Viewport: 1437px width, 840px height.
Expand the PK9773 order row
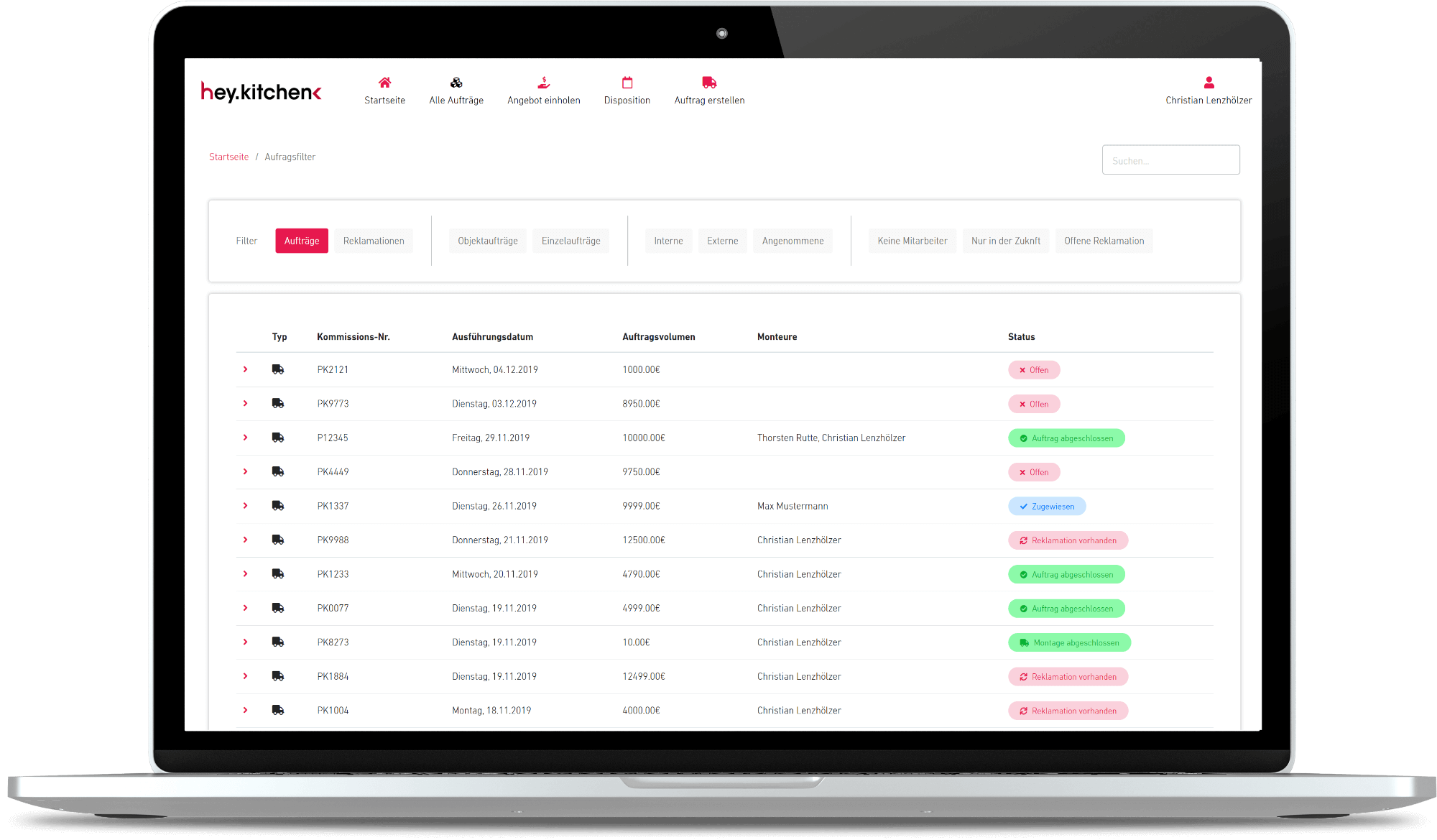pos(245,403)
